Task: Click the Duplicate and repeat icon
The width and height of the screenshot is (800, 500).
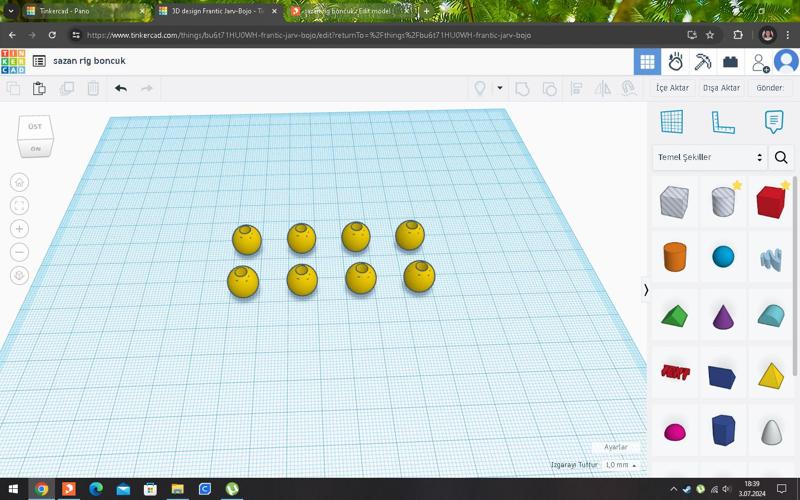Action: click(67, 88)
